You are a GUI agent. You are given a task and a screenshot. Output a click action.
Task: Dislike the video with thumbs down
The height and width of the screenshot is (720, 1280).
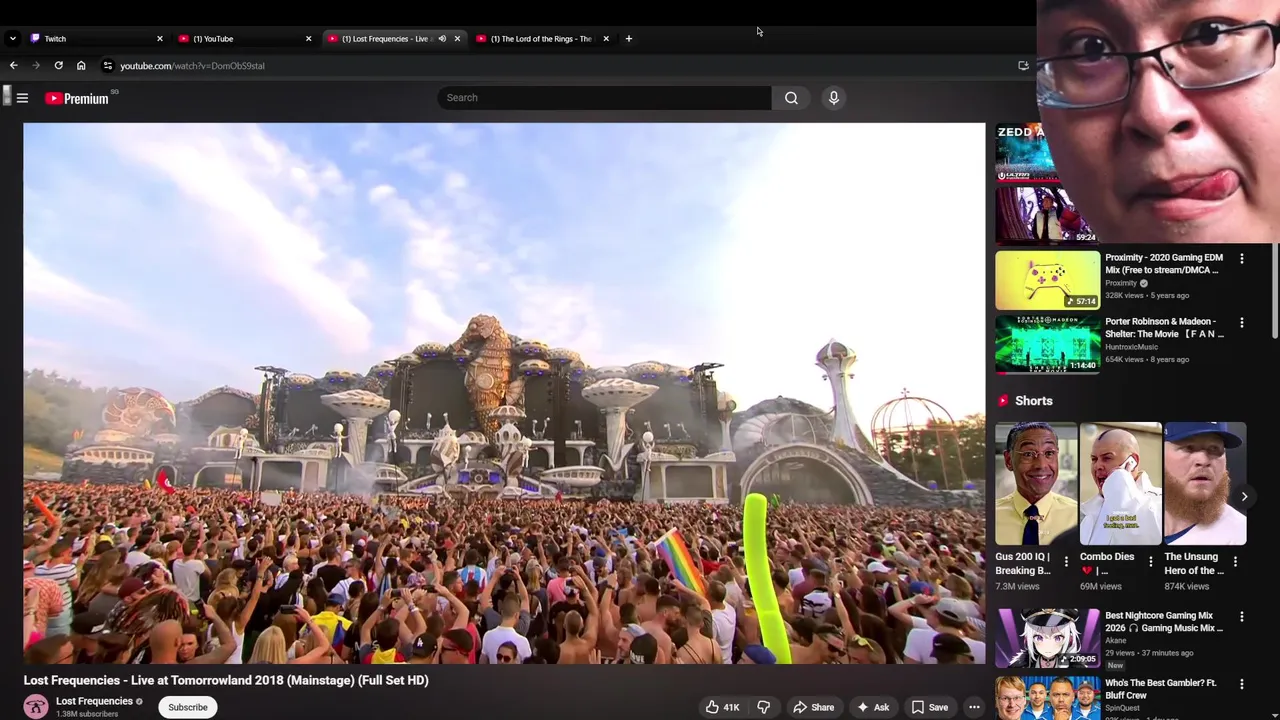point(763,707)
